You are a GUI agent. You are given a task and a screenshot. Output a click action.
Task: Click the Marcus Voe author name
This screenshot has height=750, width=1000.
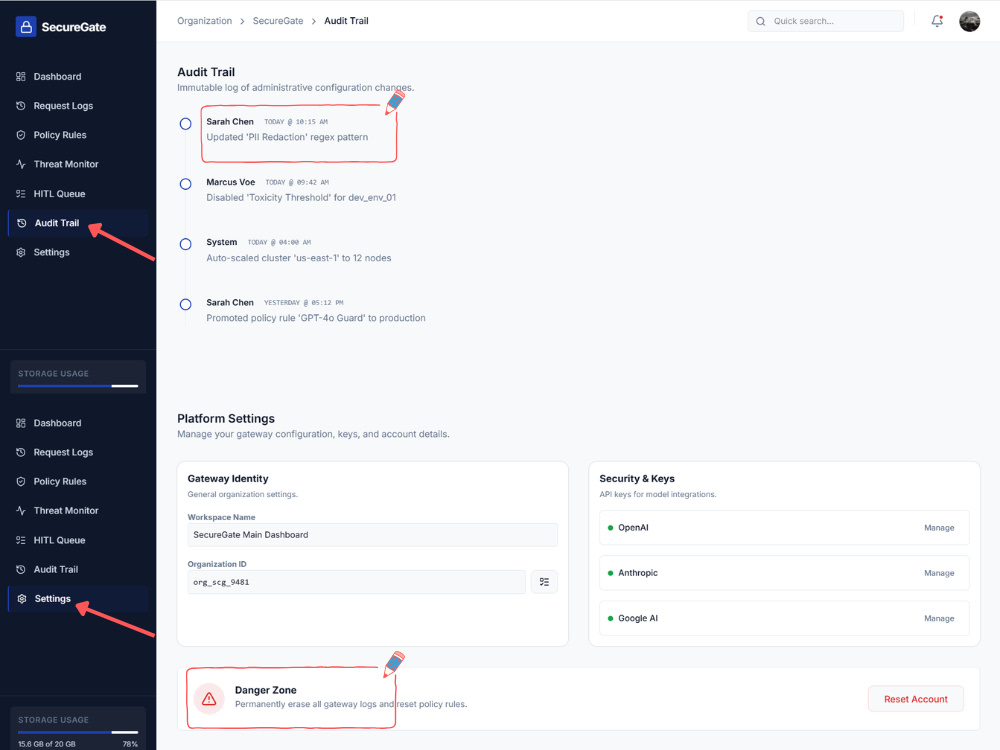[x=231, y=182]
